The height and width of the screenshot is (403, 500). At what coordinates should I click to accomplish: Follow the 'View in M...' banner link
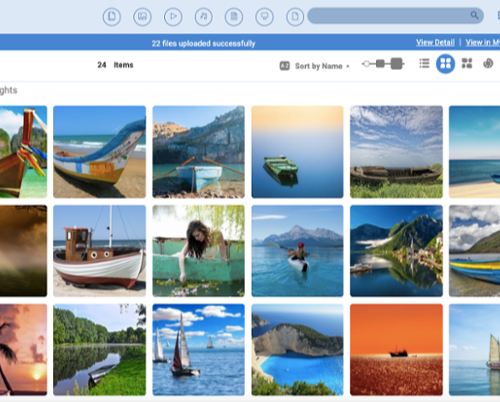coord(483,43)
